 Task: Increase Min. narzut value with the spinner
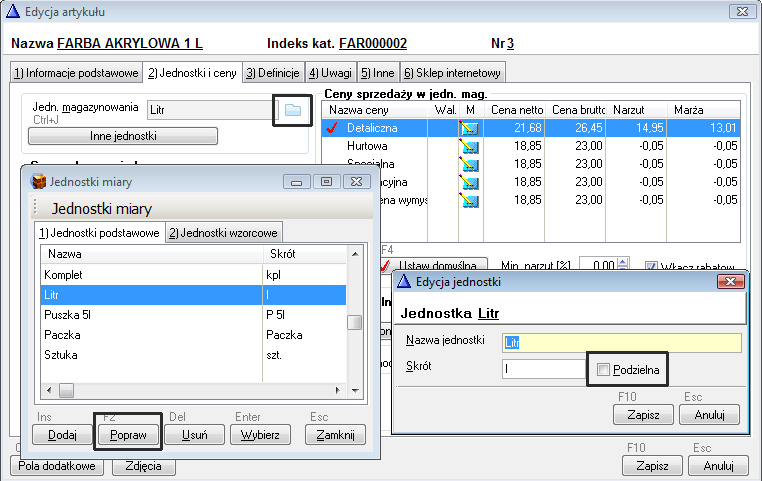624,262
